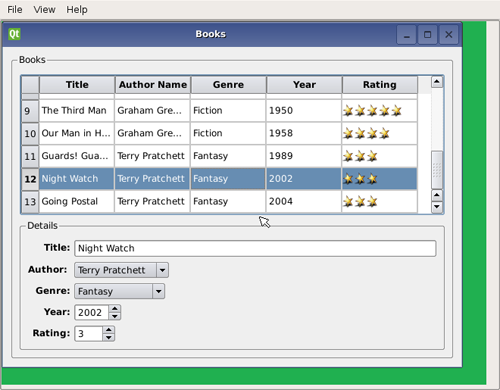Decrease Rating with down arrow
500x390 pixels.
pos(109,337)
